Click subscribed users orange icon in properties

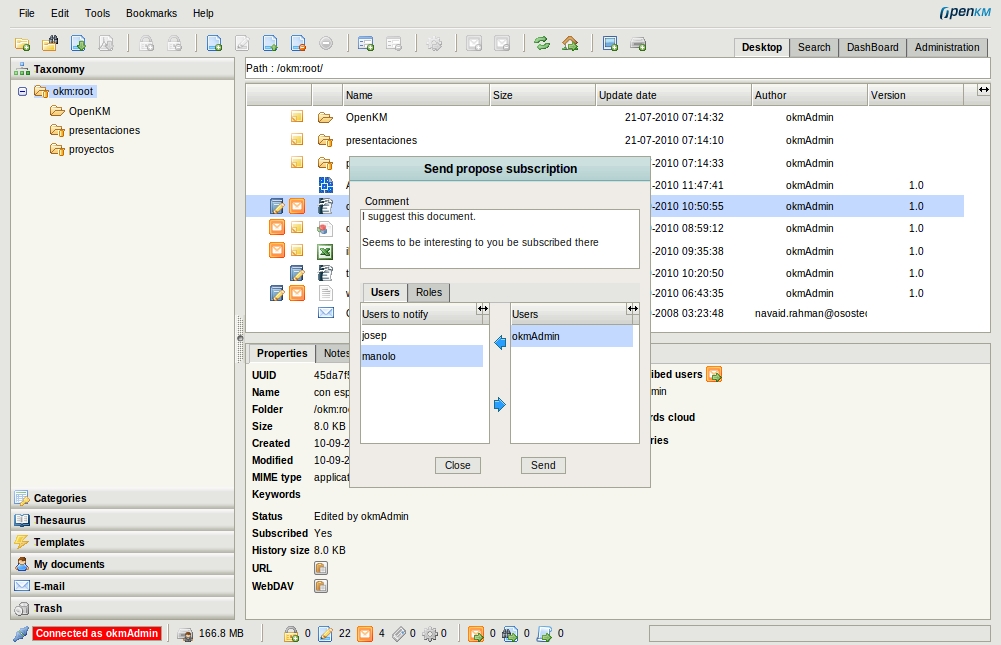[x=714, y=374]
